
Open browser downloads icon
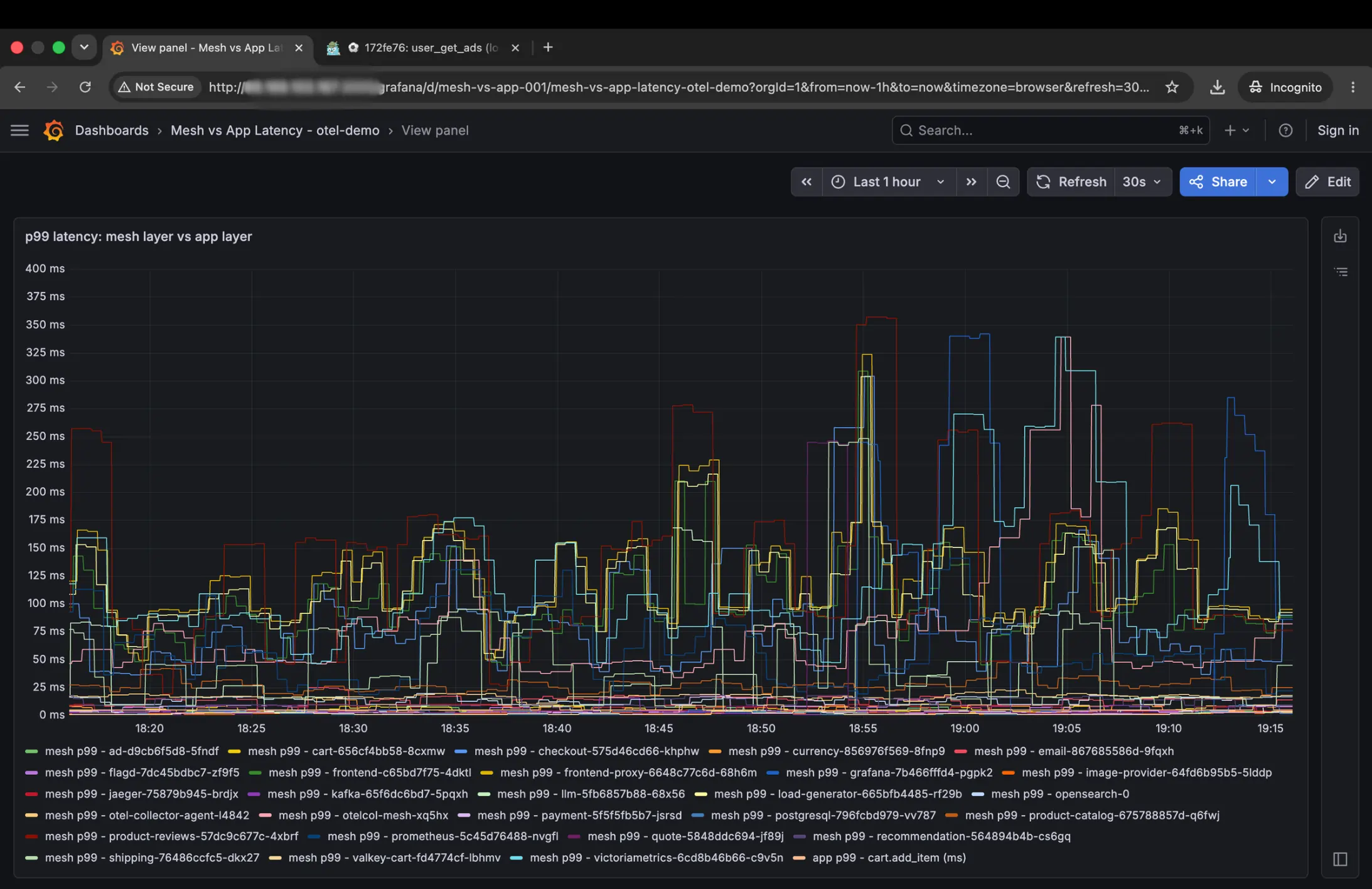1217,87
